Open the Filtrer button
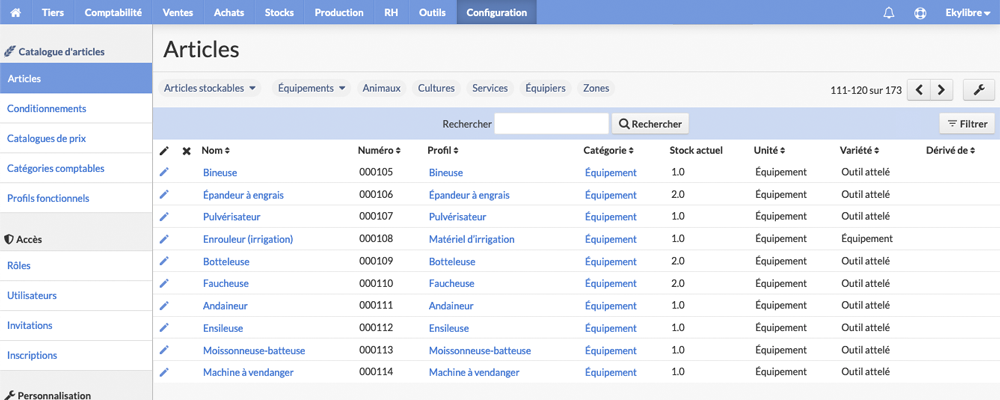The height and width of the screenshot is (400, 1000). tap(967, 124)
